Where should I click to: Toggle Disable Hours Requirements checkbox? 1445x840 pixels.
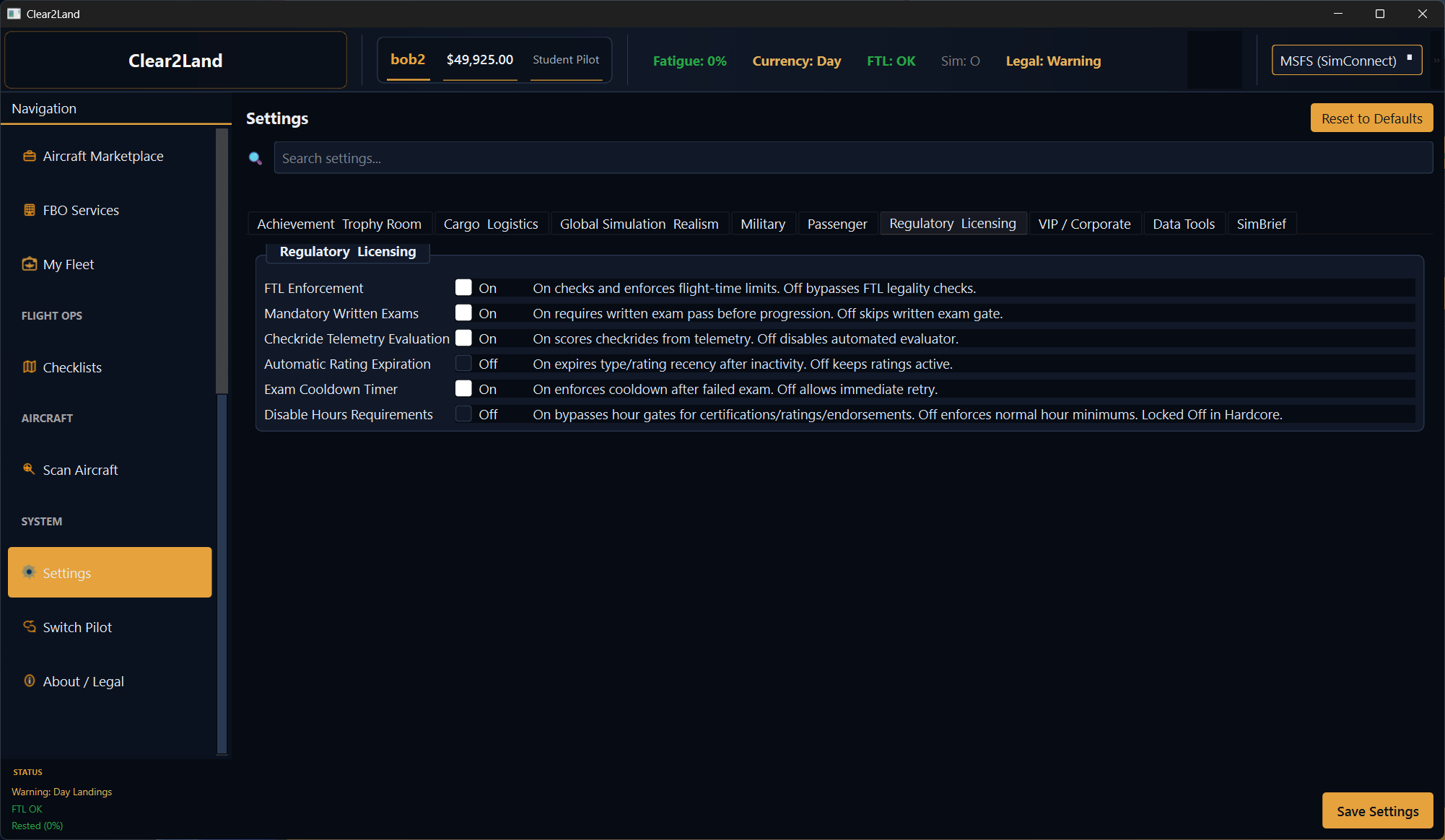[x=463, y=414]
